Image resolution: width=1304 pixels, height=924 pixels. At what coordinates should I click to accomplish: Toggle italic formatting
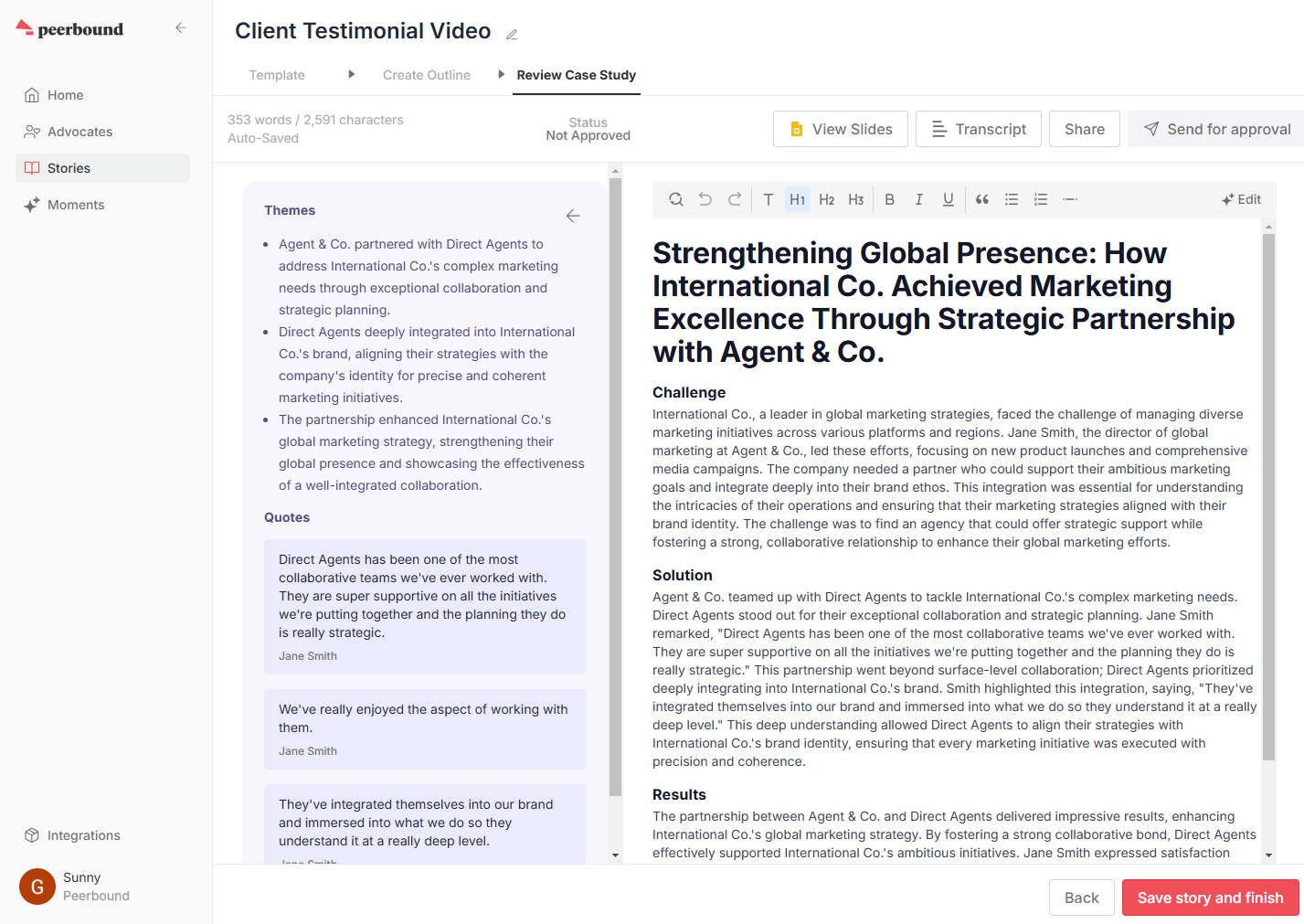pos(918,199)
